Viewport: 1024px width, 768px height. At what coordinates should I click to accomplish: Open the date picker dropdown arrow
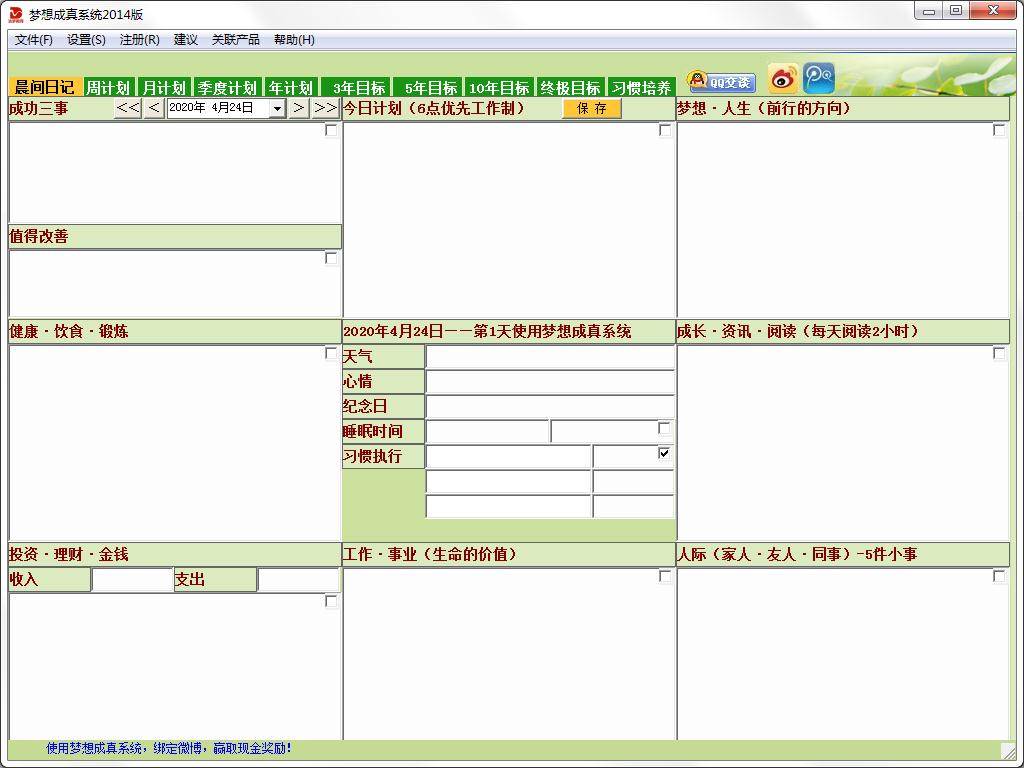pos(277,109)
